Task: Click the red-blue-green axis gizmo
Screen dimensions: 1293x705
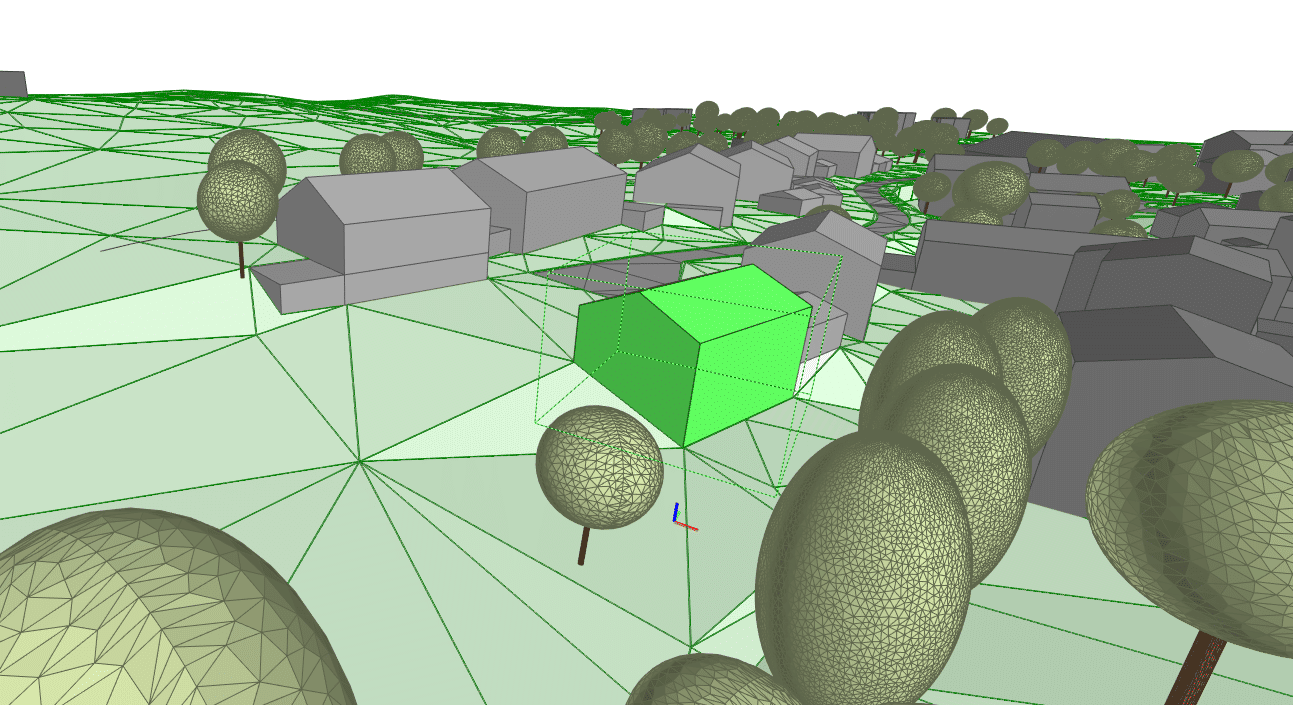Action: coord(683,517)
